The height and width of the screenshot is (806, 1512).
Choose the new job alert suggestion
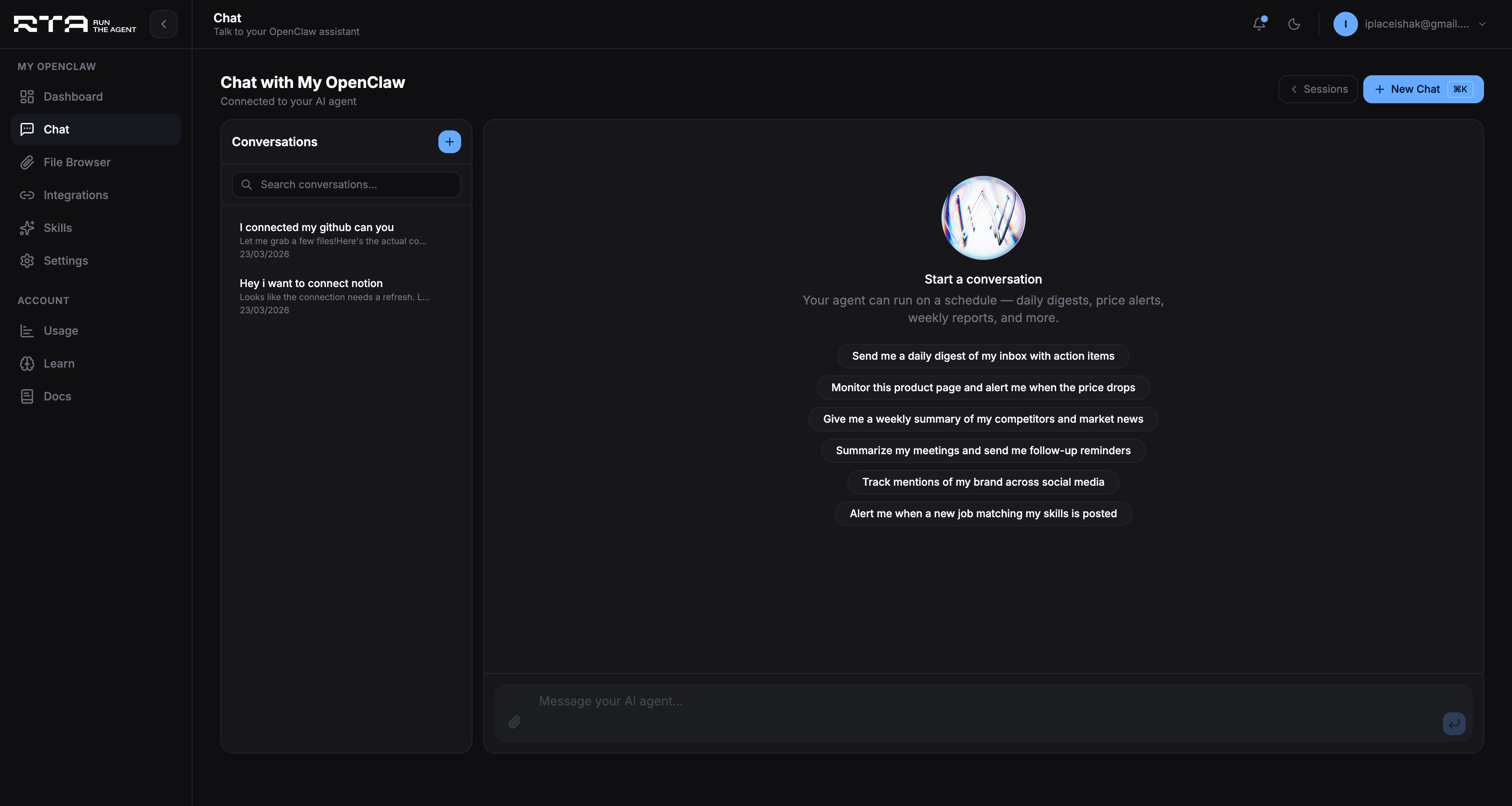pyautogui.click(x=983, y=513)
